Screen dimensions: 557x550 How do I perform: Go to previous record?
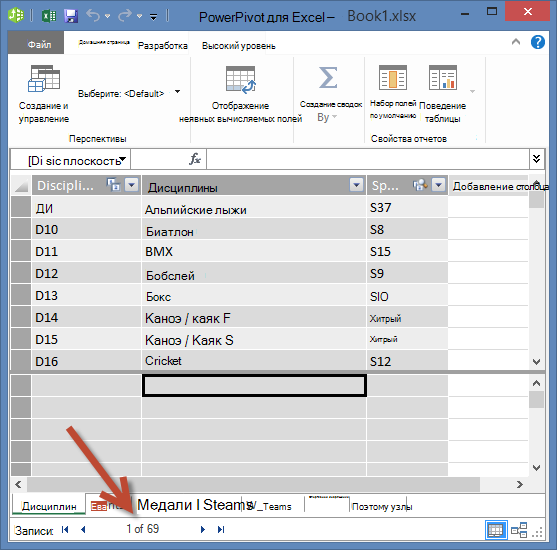pos(83,529)
